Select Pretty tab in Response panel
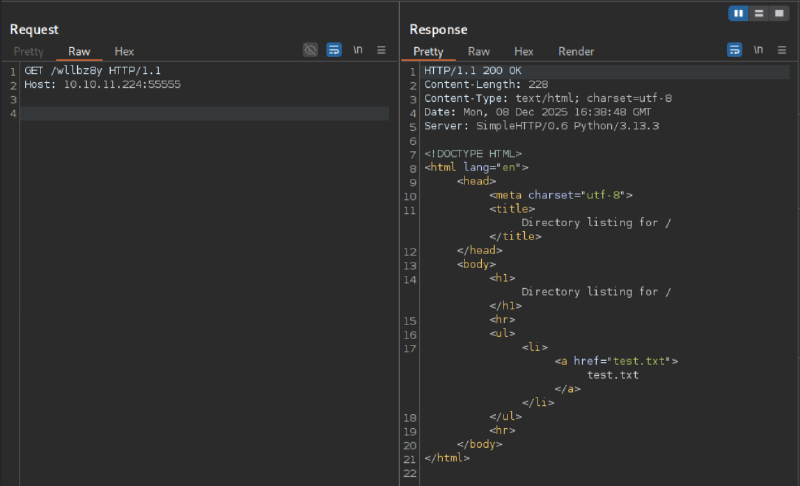 coord(428,51)
